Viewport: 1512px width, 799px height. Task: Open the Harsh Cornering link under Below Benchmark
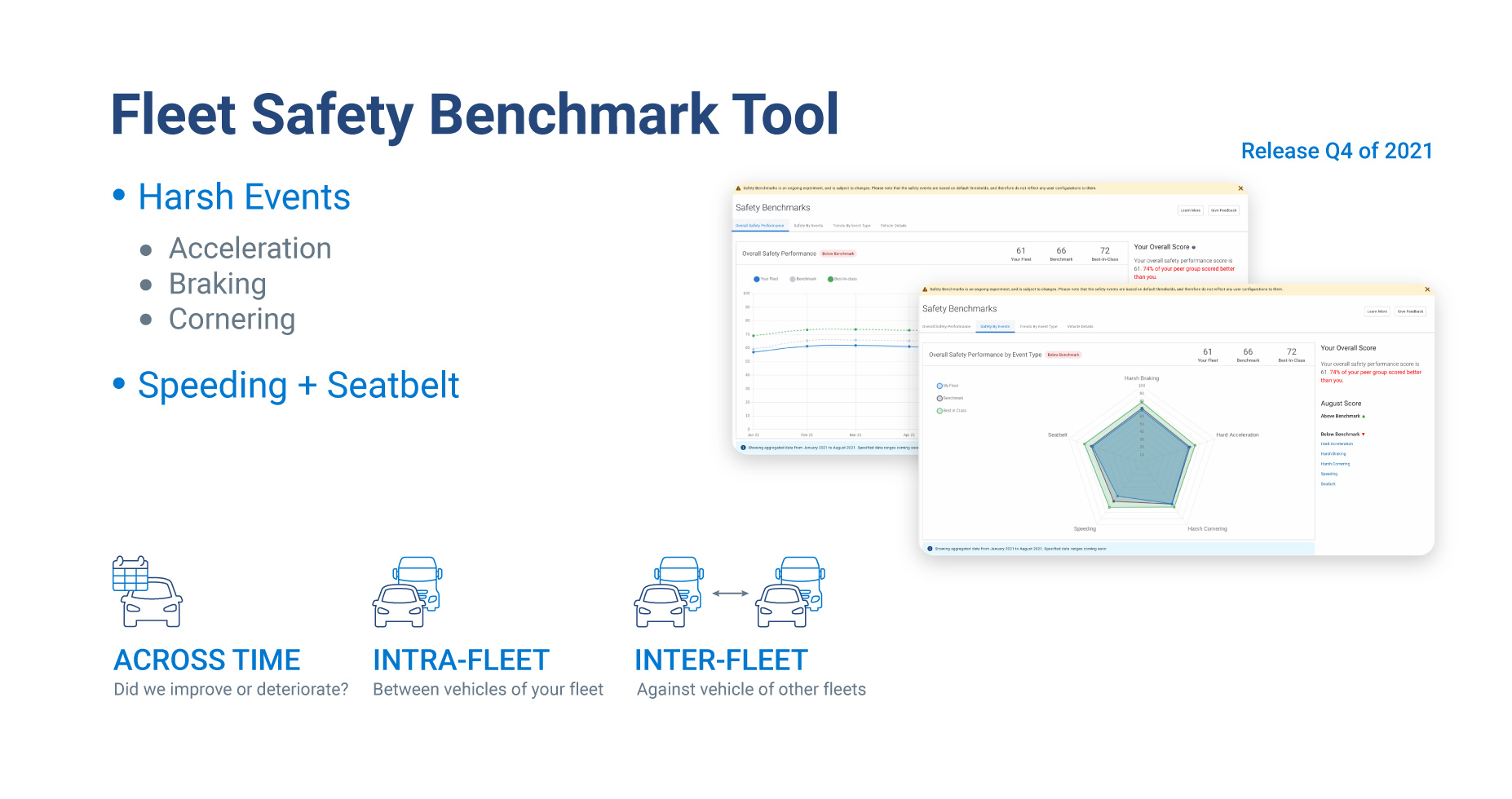[x=1336, y=464]
